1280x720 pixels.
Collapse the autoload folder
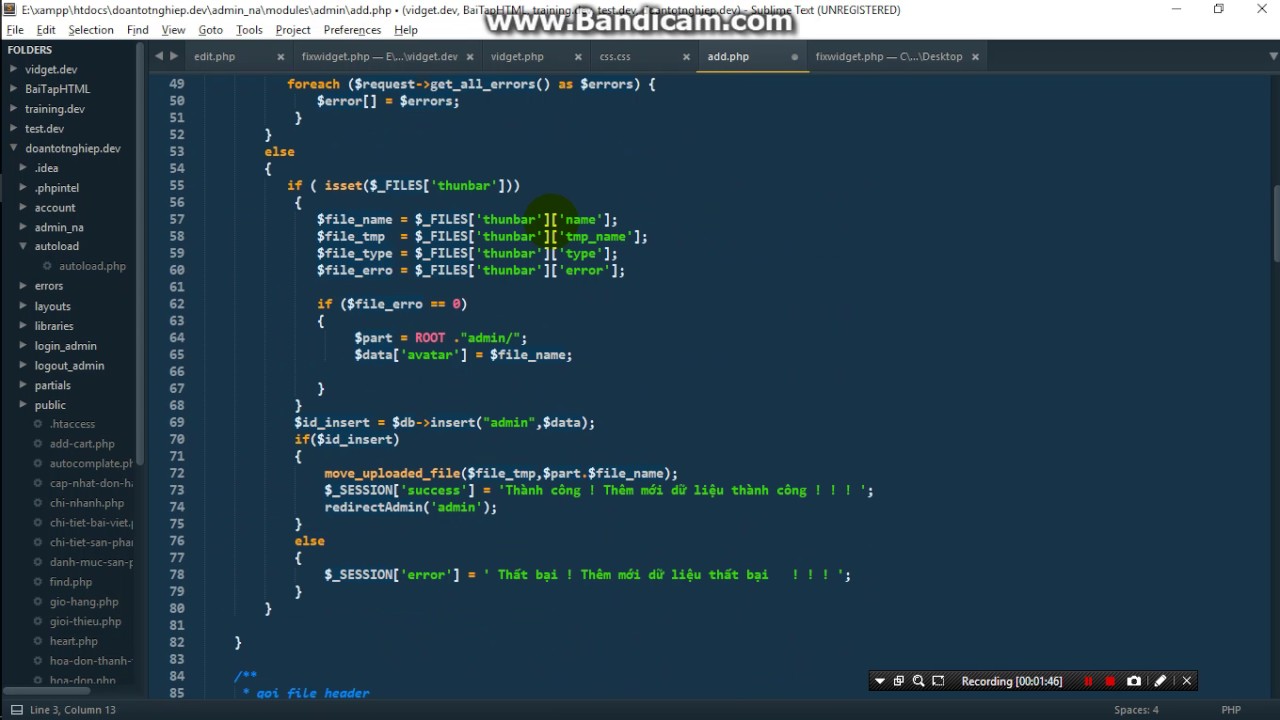23,246
